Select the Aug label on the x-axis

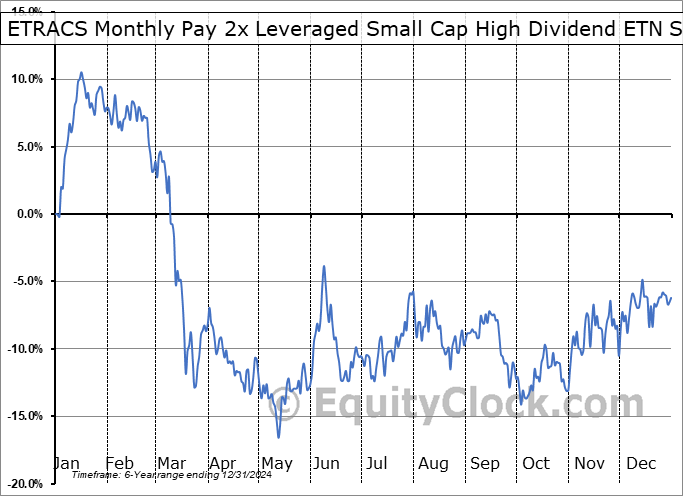click(433, 463)
